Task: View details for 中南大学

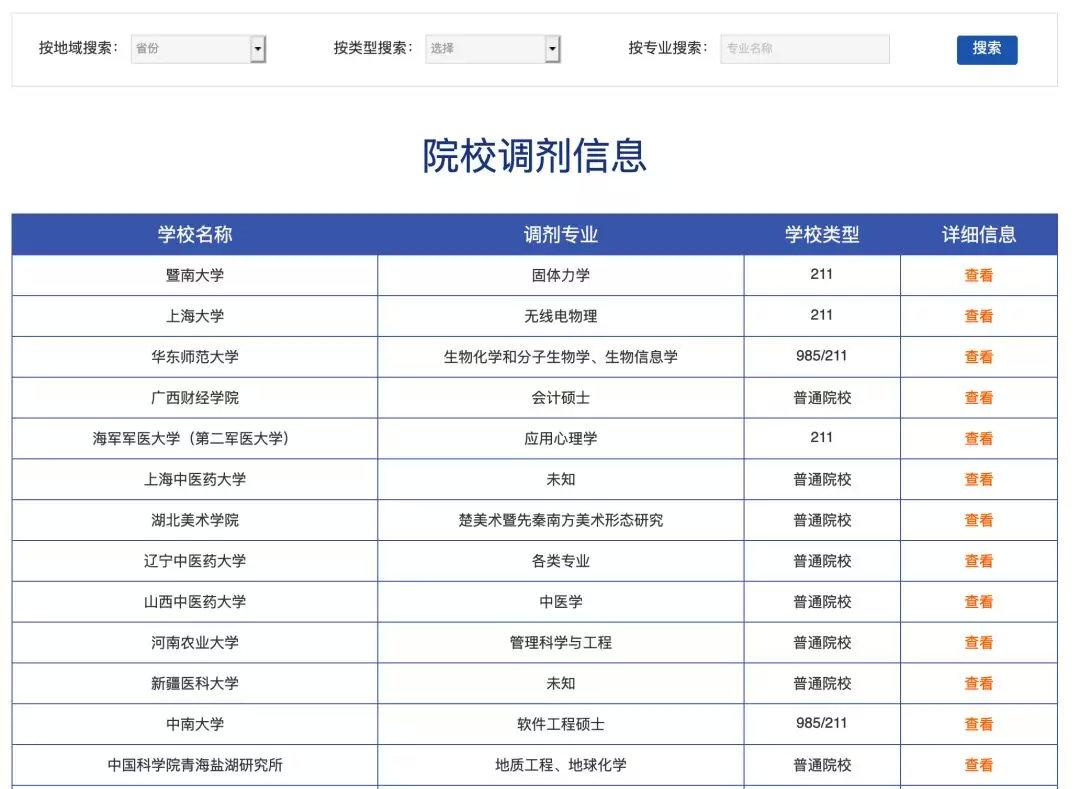Action: click(x=979, y=724)
